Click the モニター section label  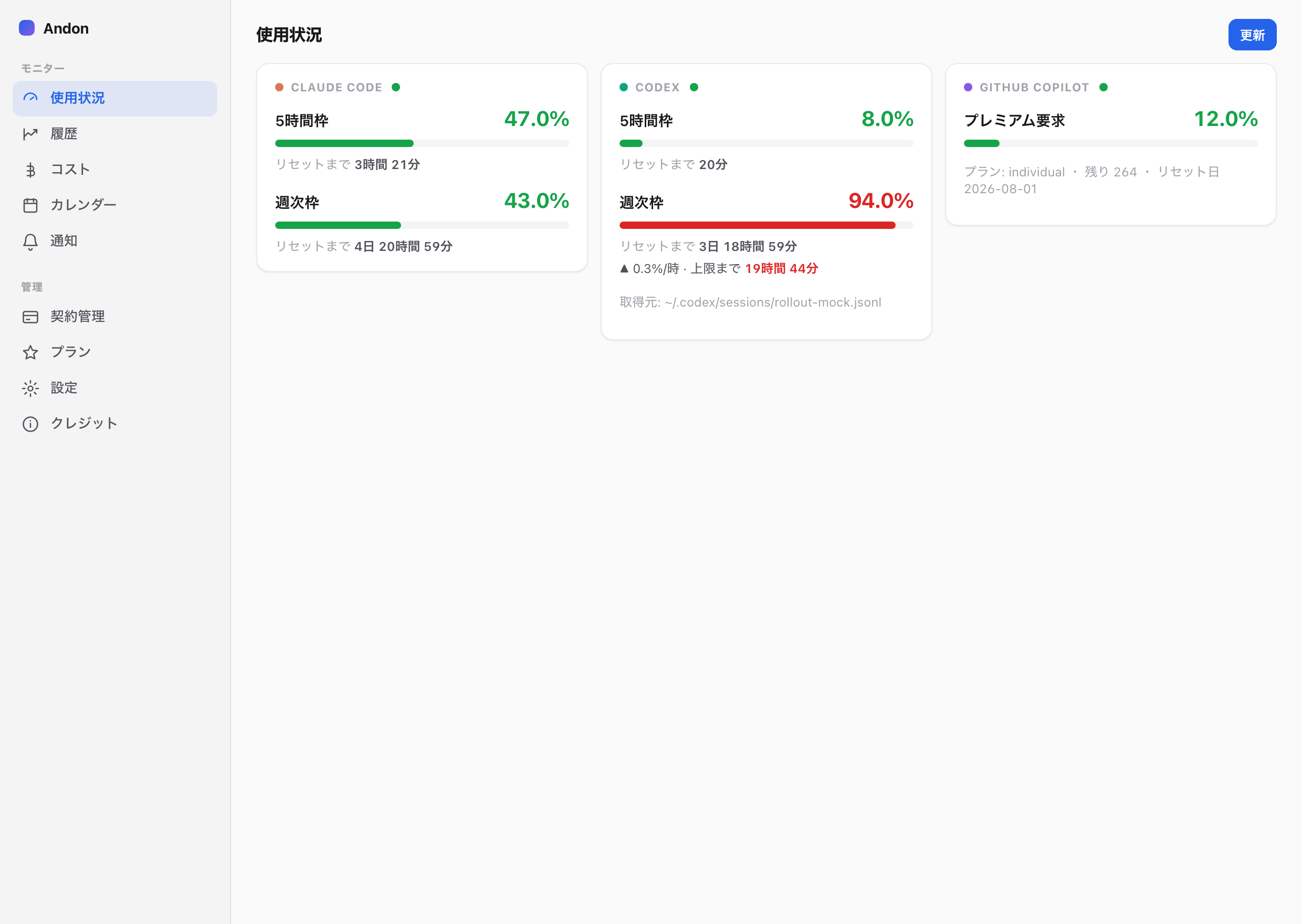coord(43,68)
